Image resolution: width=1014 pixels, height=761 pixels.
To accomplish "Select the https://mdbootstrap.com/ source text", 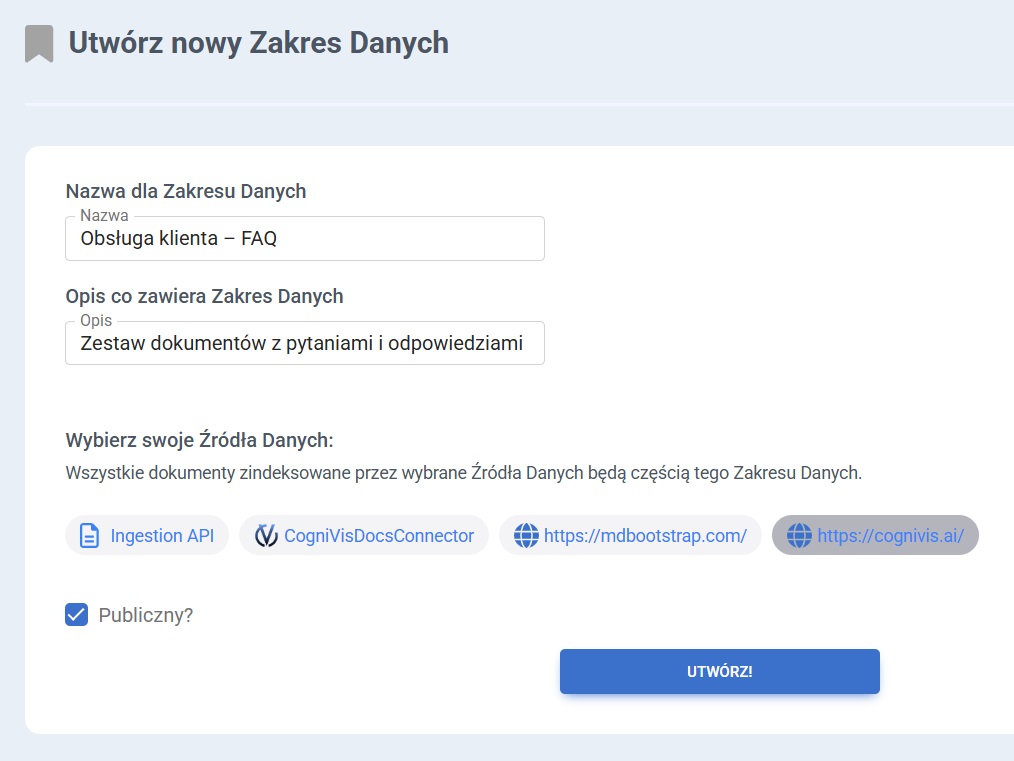I will point(645,536).
